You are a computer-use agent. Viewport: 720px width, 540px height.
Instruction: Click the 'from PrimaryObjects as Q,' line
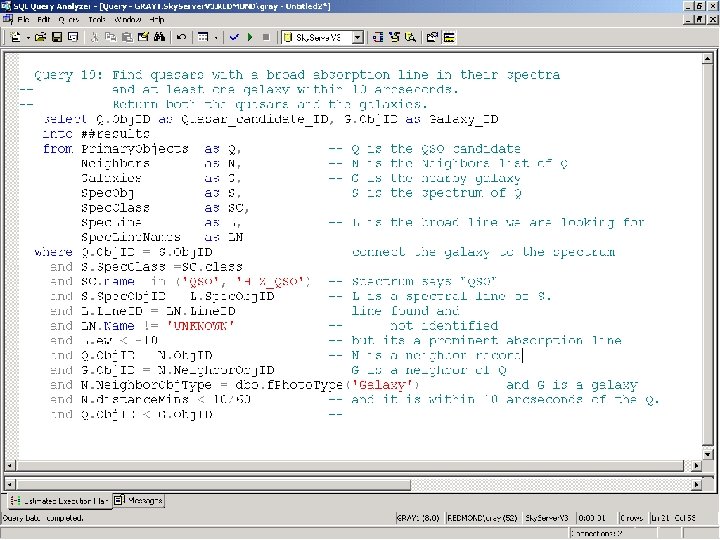click(x=142, y=149)
